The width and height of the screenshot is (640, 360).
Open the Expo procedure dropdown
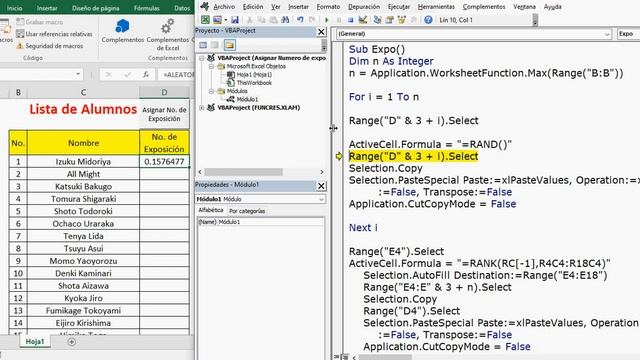pyautogui.click(x=628, y=34)
